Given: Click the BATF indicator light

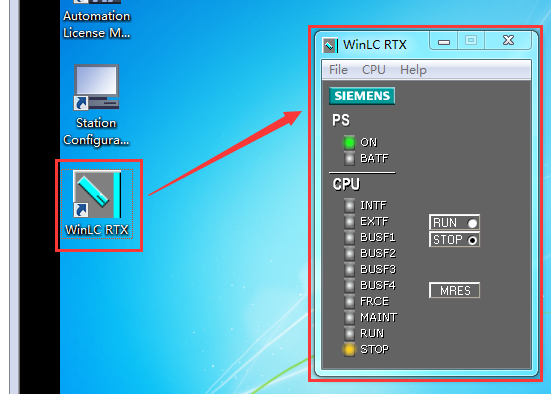Looking at the screenshot, I should coord(349,159).
